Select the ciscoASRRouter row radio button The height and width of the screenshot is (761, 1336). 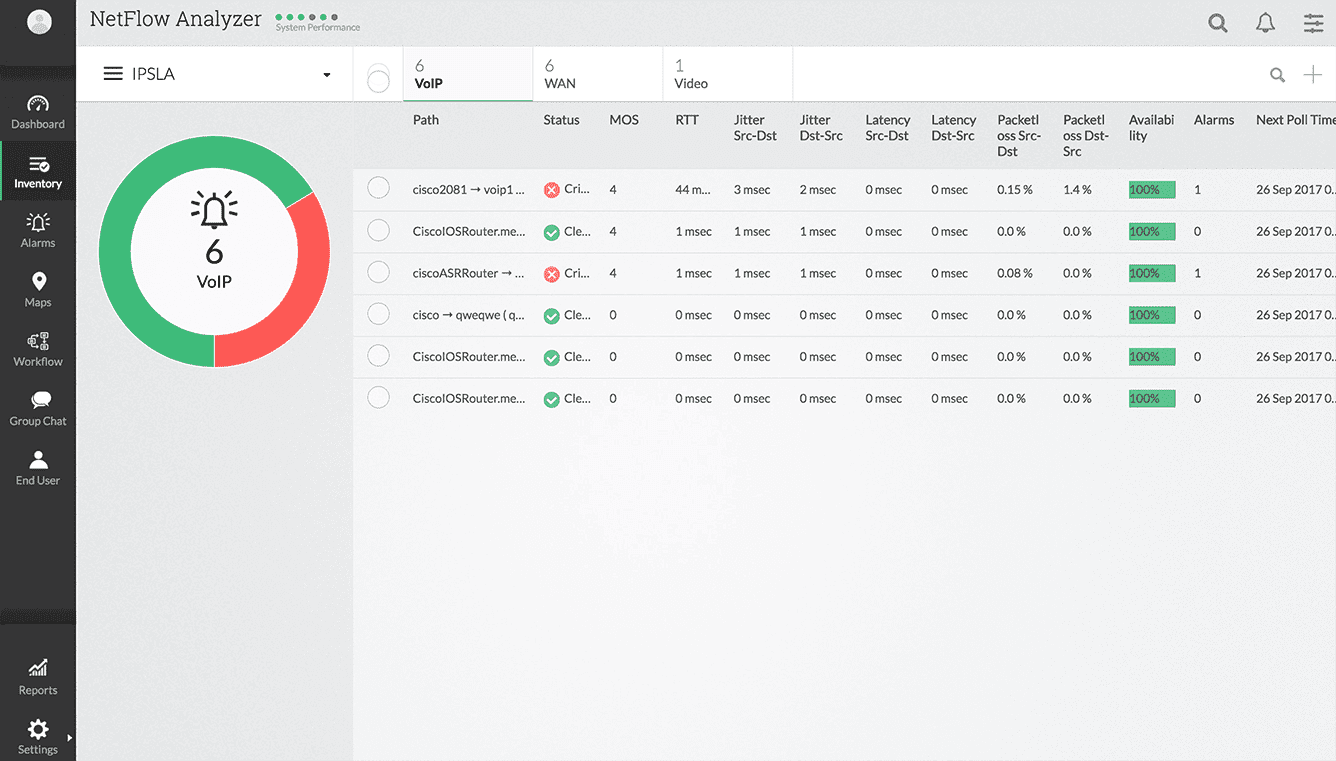pyautogui.click(x=378, y=272)
